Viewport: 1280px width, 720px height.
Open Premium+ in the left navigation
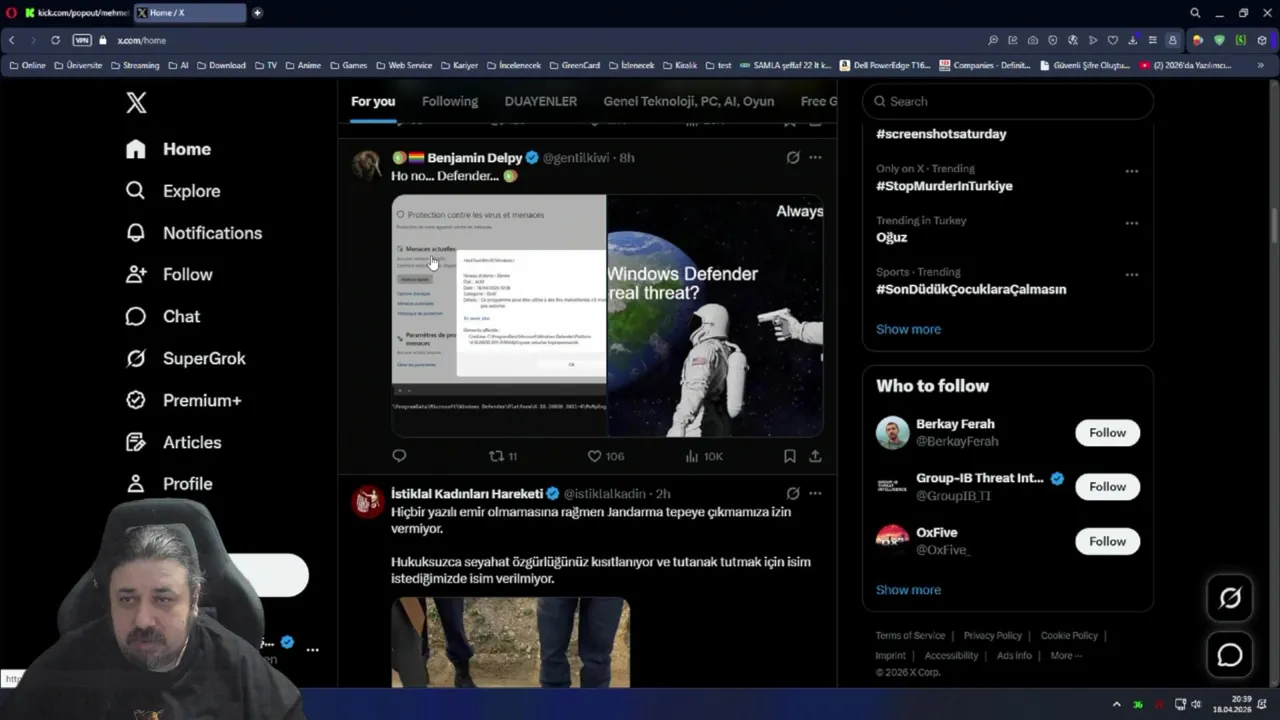click(x=183, y=400)
